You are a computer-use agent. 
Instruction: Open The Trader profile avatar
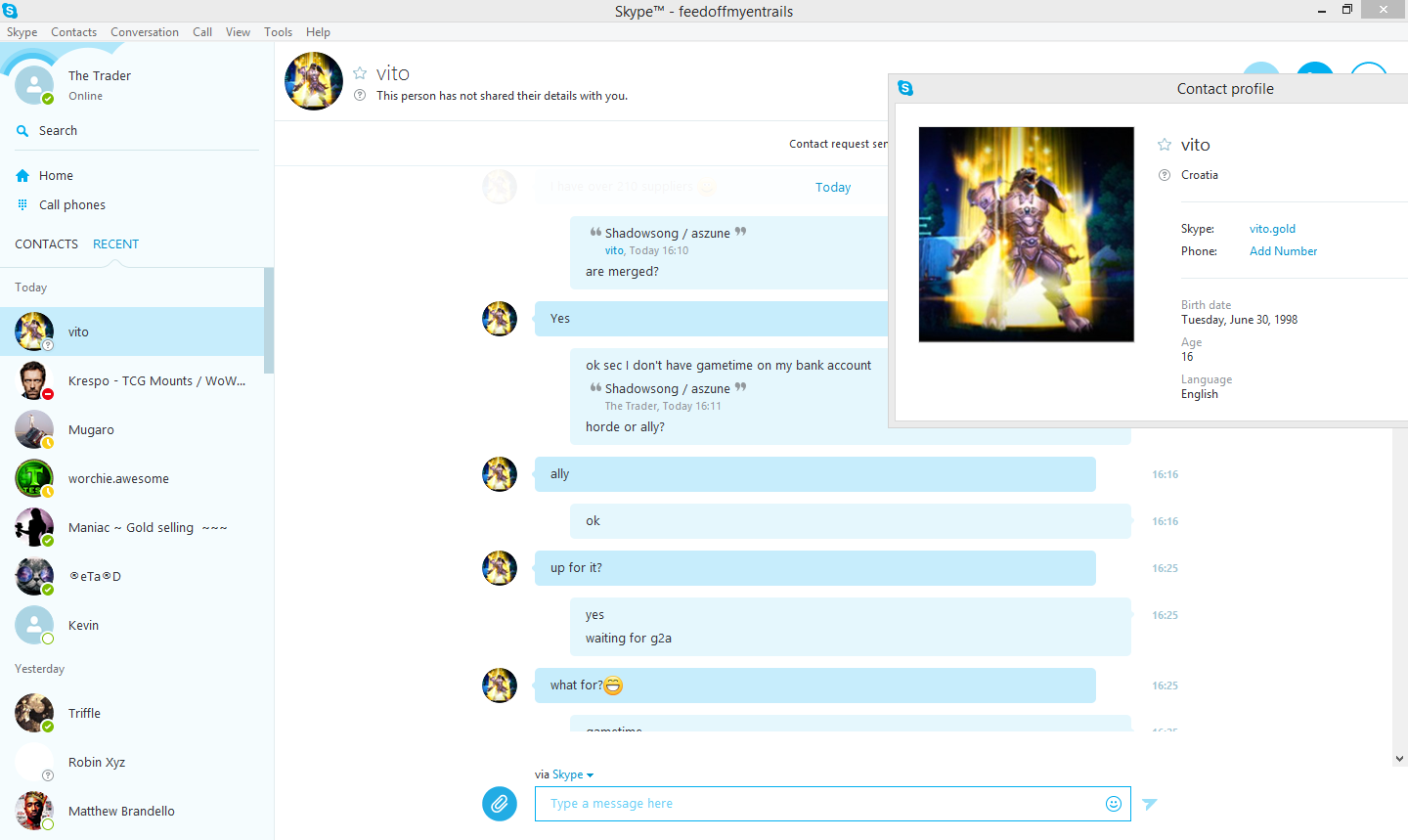(34, 85)
